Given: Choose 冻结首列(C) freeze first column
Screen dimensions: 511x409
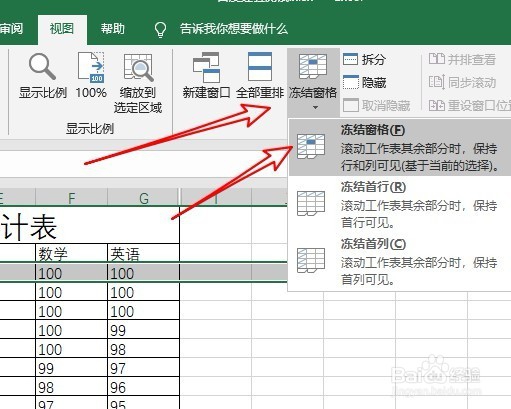Looking at the screenshot, I should (x=400, y=261).
